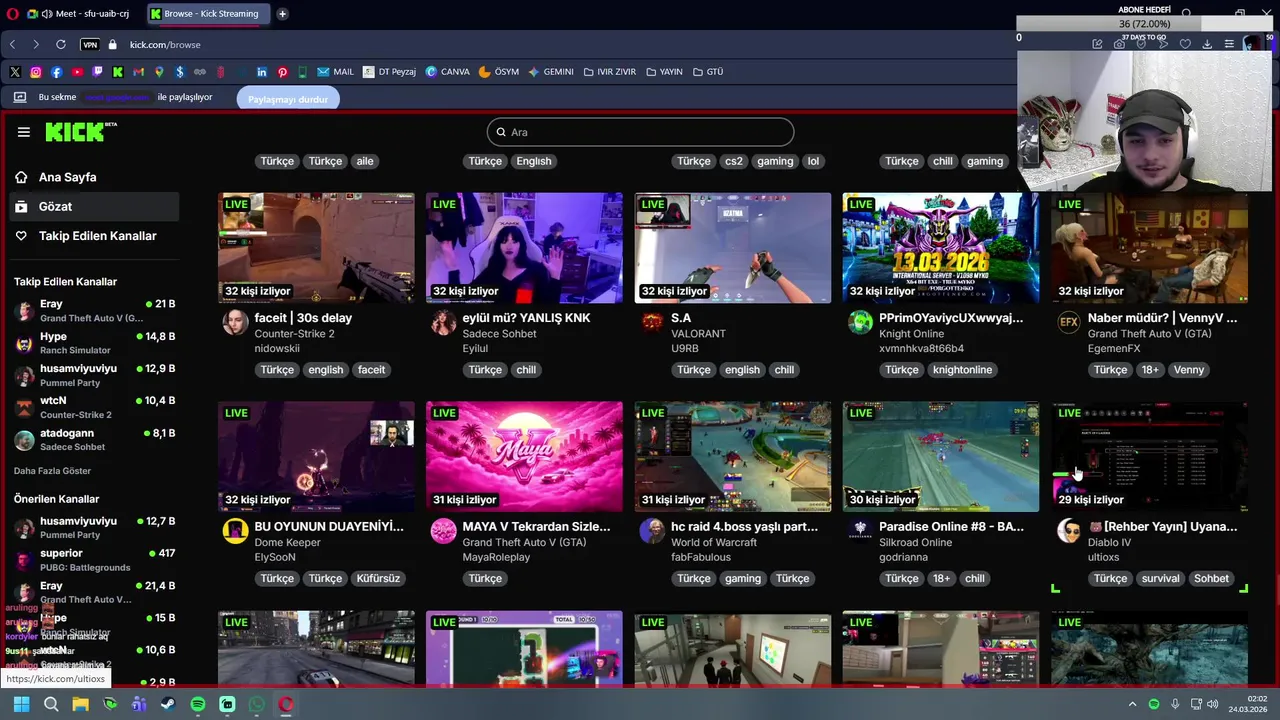The image size is (1280, 720).
Task: Open the LinkedIn bookmark
Action: click(262, 72)
